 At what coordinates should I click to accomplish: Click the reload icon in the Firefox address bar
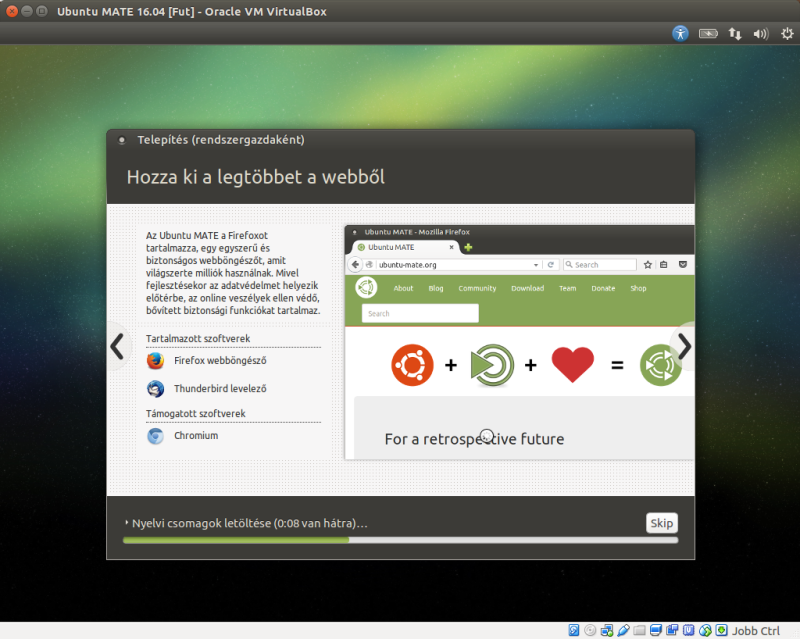click(x=551, y=264)
